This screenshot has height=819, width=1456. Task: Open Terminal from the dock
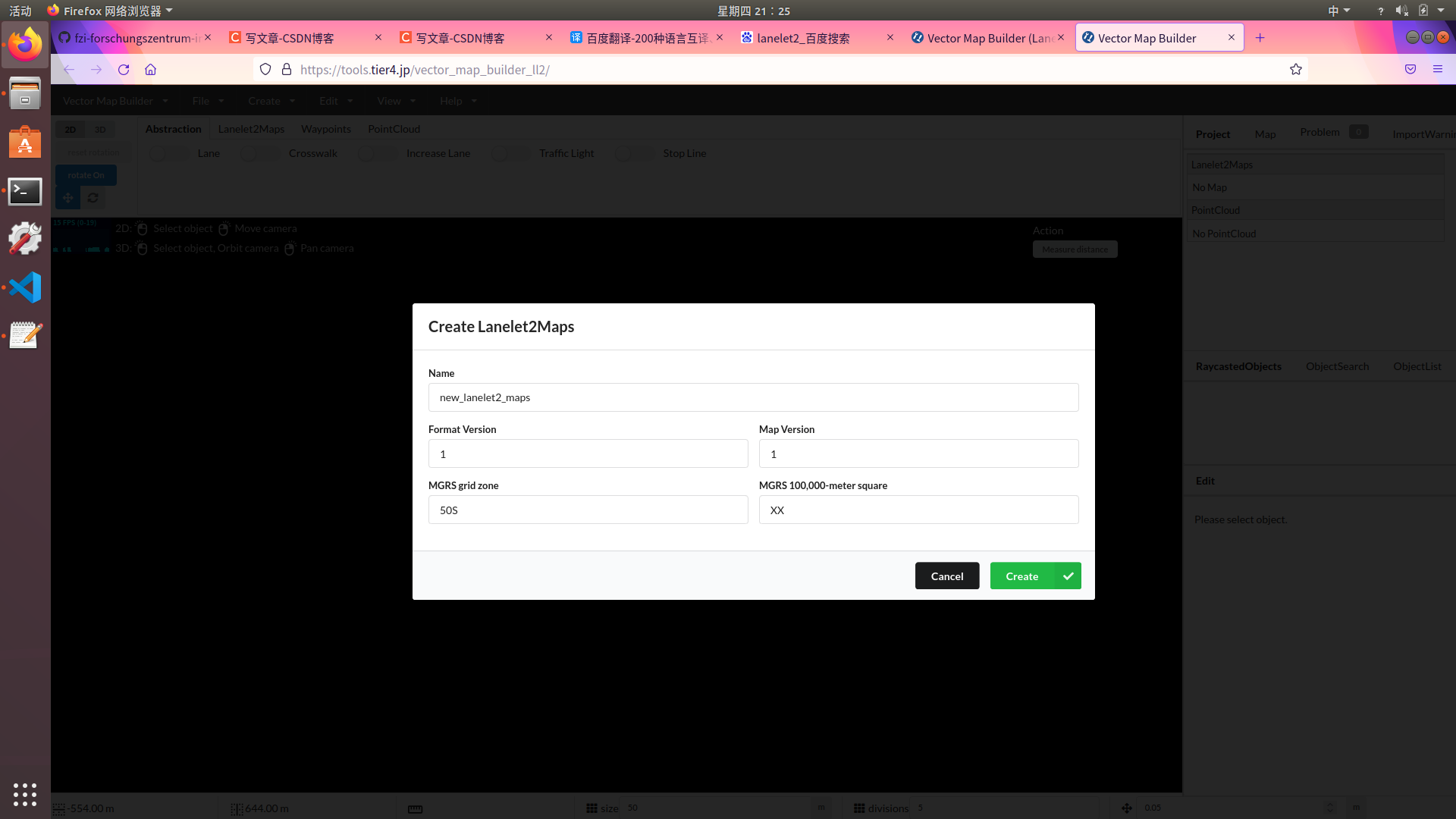tap(25, 192)
